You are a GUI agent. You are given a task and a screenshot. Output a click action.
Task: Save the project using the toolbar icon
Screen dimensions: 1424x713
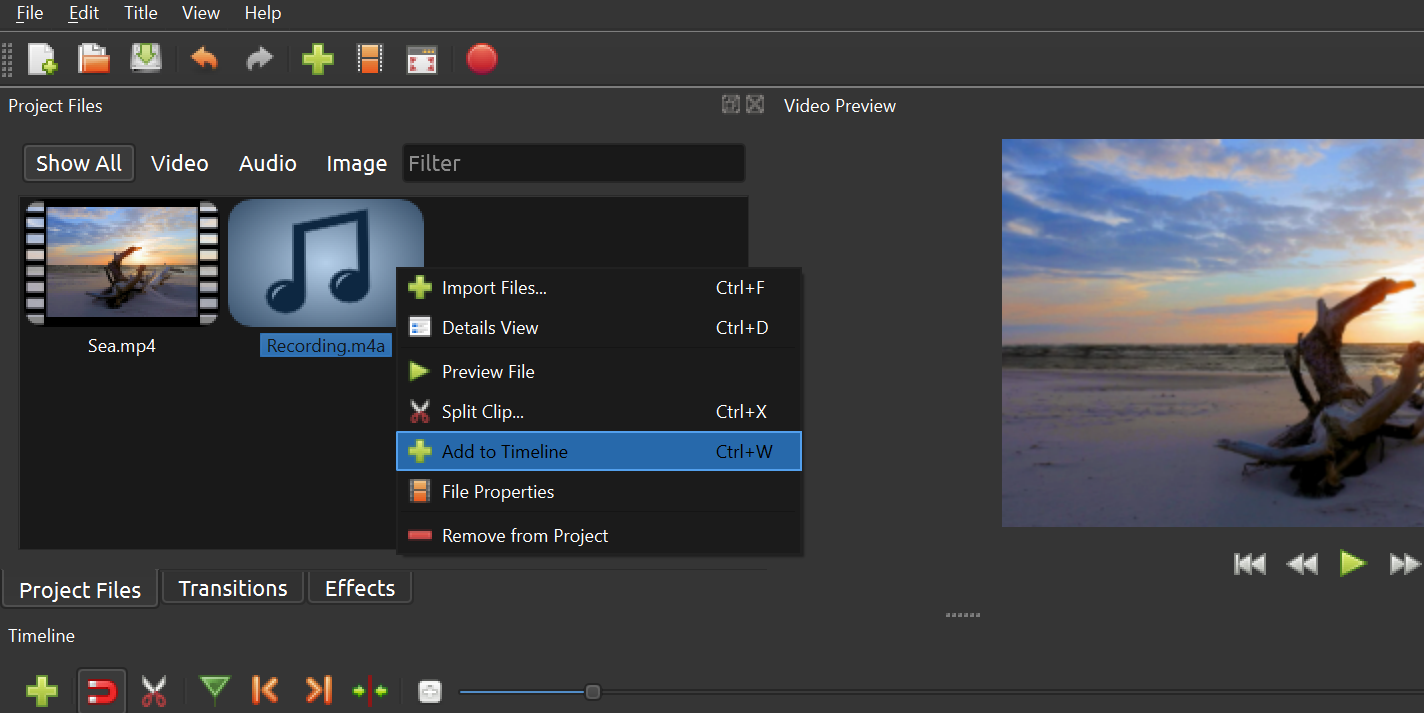pos(146,60)
